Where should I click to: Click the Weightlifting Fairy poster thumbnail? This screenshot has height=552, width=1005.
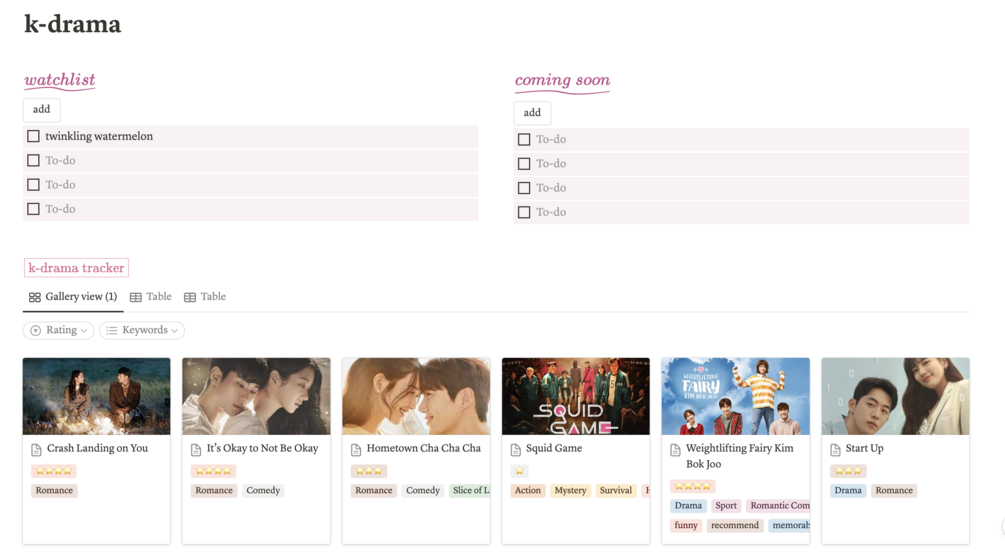(x=736, y=396)
